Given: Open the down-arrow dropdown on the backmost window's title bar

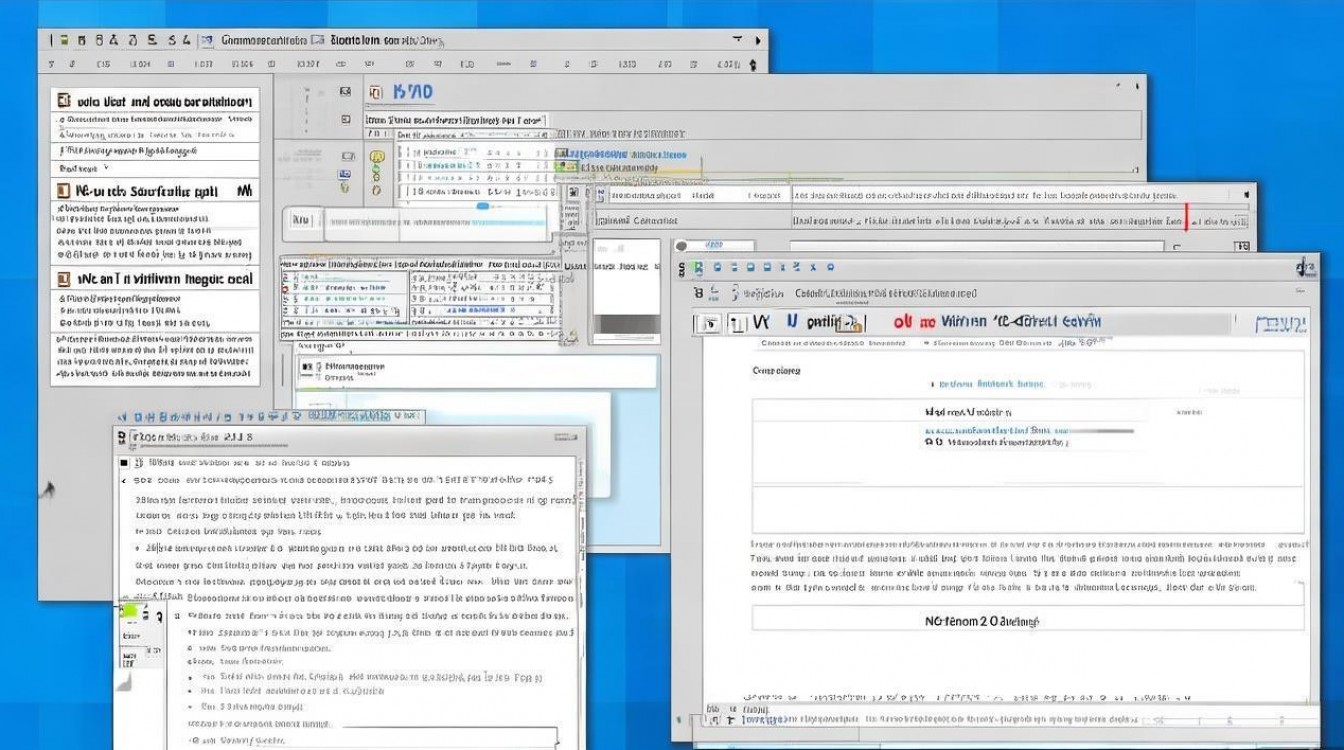Looking at the screenshot, I should pos(737,40).
